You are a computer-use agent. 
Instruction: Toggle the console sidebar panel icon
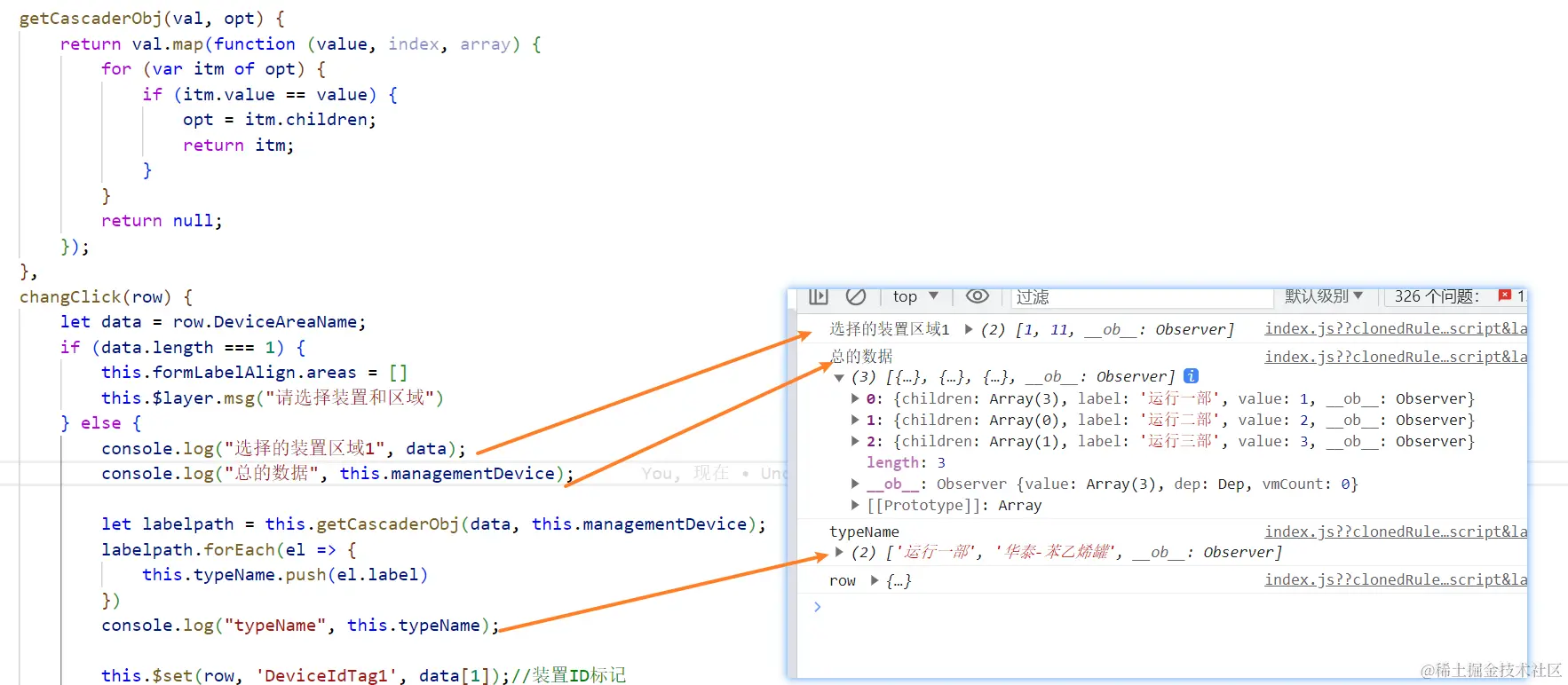pos(819,295)
